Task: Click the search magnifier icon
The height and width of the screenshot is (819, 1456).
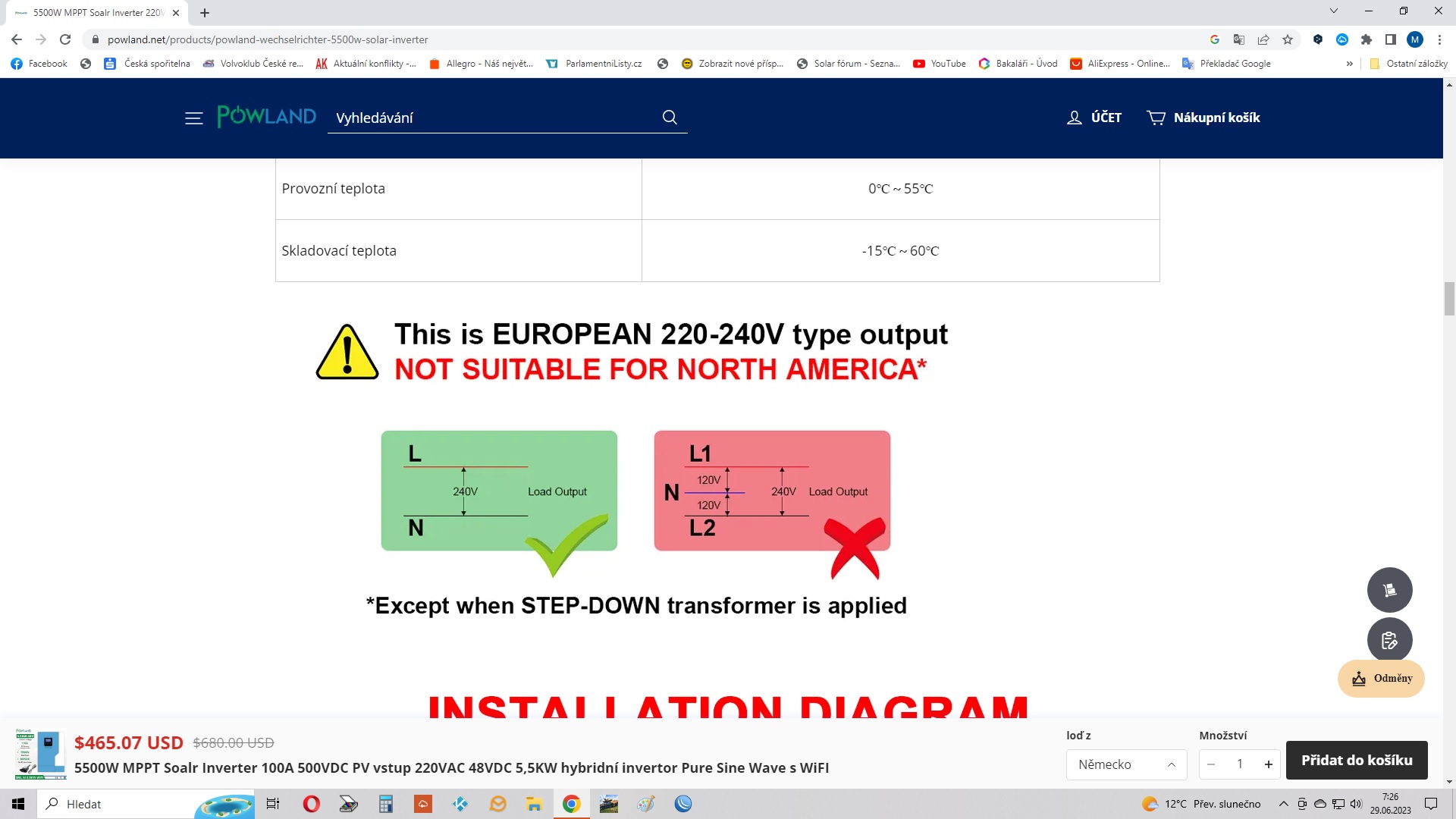Action: pos(670,117)
